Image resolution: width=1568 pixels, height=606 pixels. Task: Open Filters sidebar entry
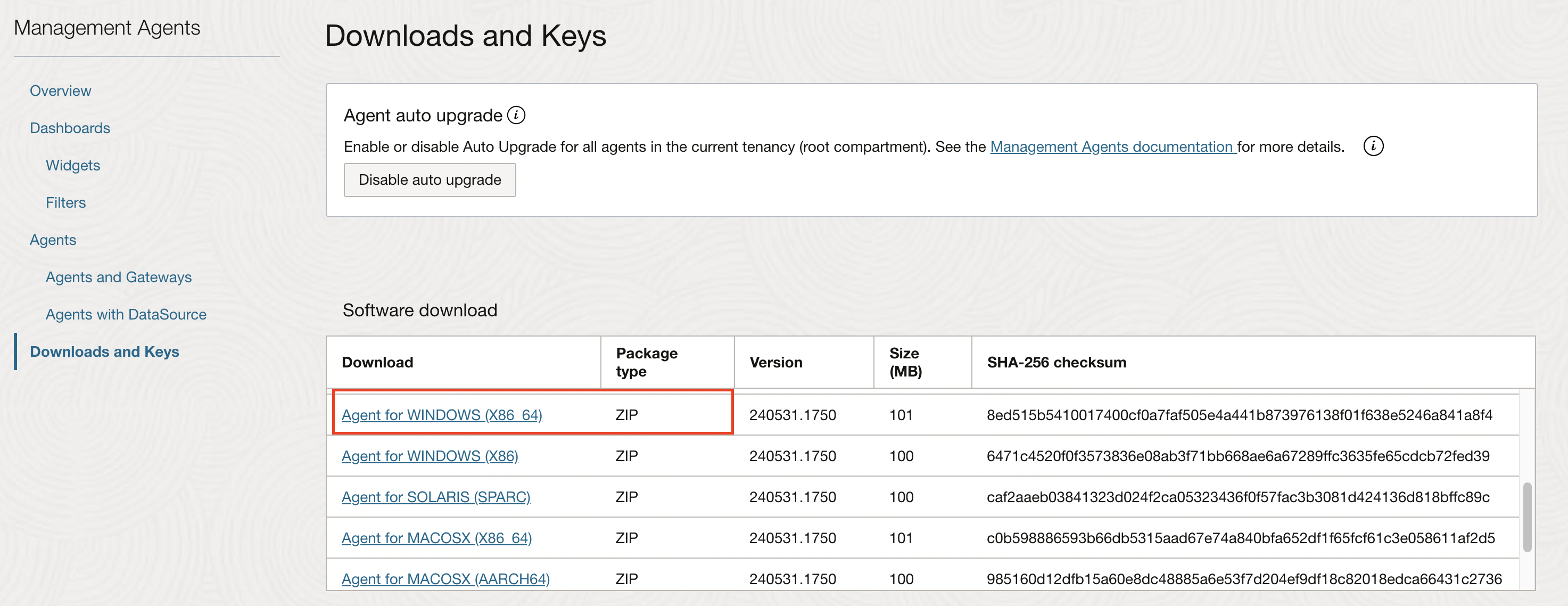(x=66, y=202)
